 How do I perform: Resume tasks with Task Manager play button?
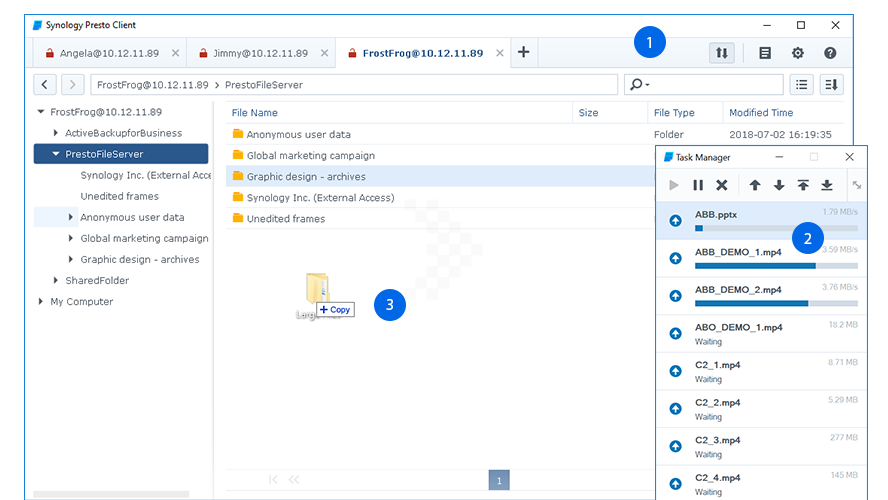click(x=673, y=185)
